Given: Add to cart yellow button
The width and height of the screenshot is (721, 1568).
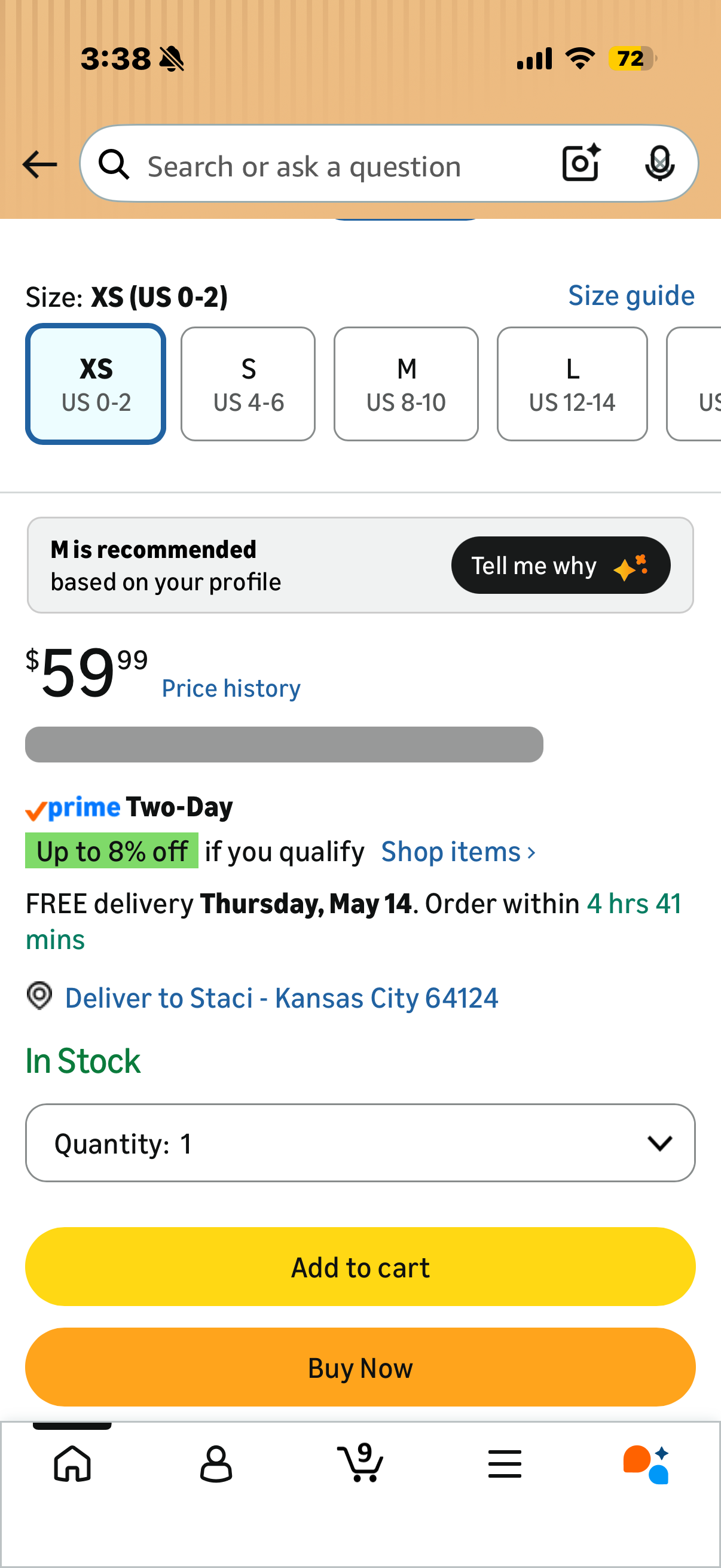Looking at the screenshot, I should pos(360,1267).
